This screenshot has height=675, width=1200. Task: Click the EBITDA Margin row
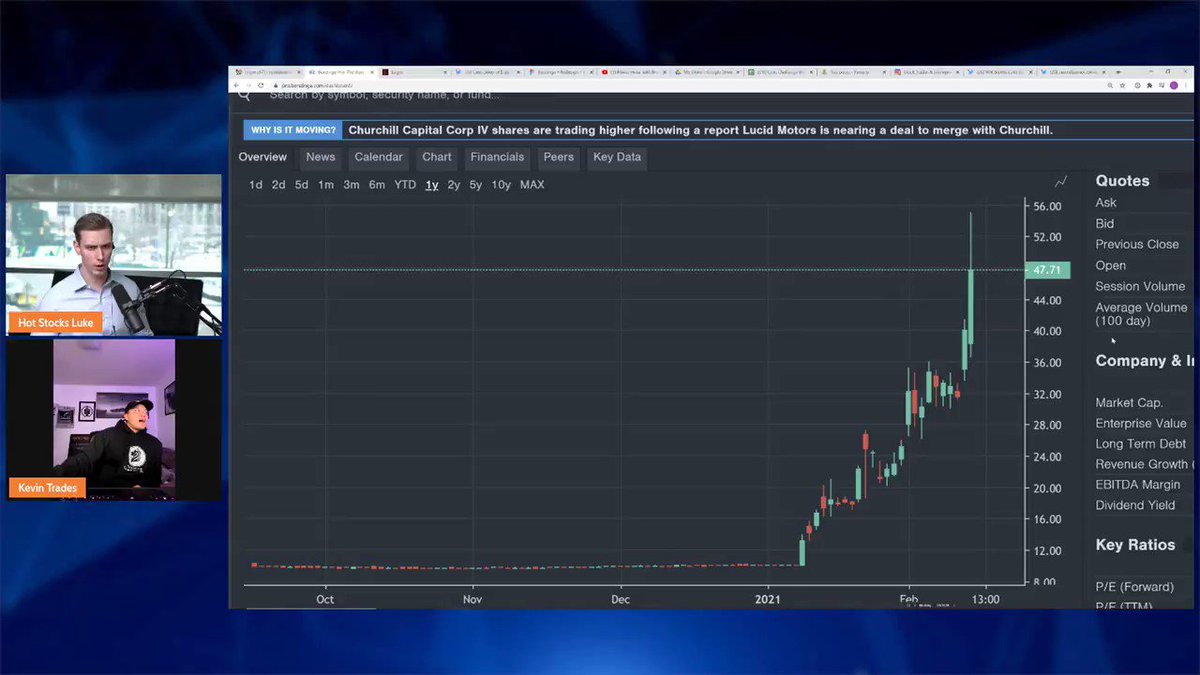click(x=1138, y=485)
